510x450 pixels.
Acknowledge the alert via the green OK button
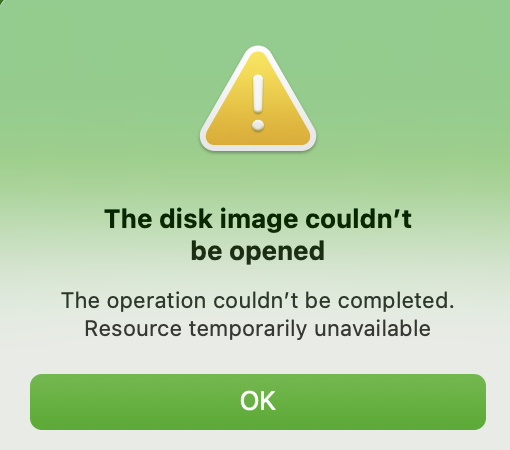click(x=258, y=402)
